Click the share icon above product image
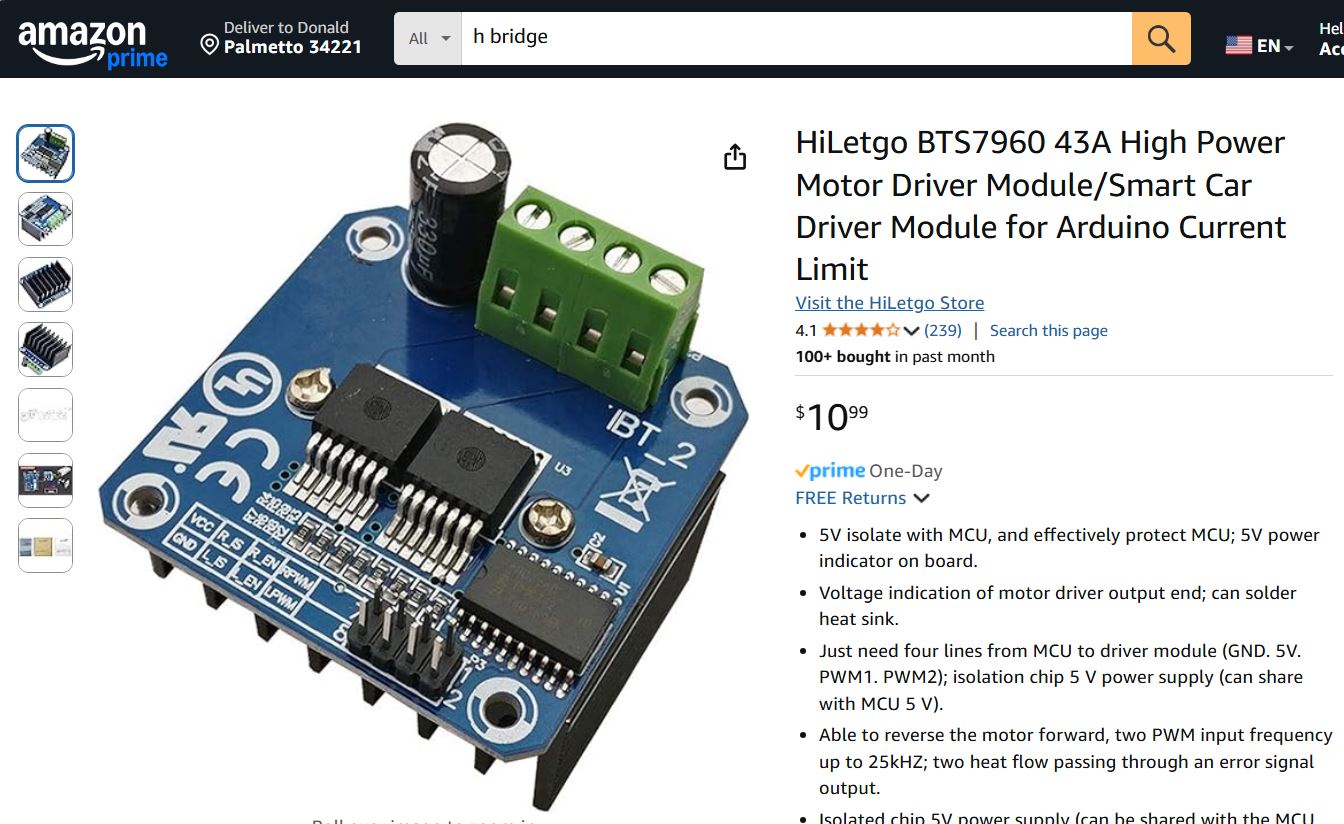Viewport: 1344px width, 824px height. coord(735,157)
